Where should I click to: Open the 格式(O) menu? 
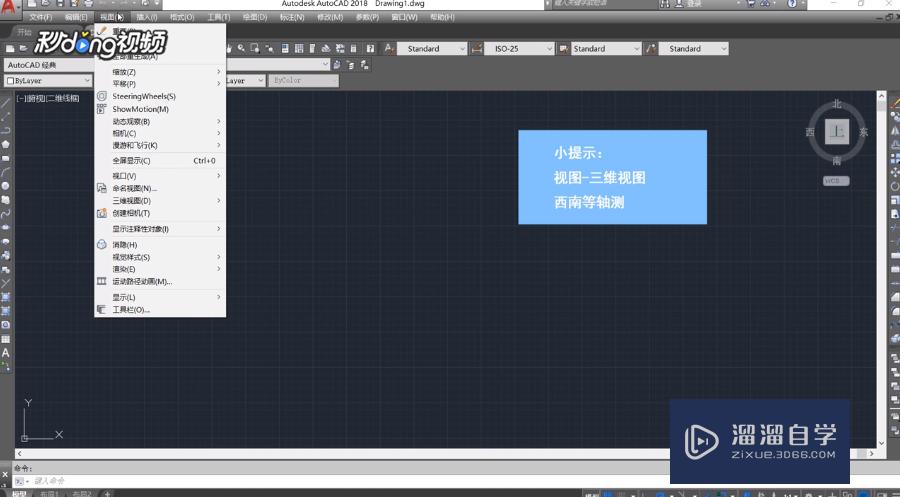point(182,17)
